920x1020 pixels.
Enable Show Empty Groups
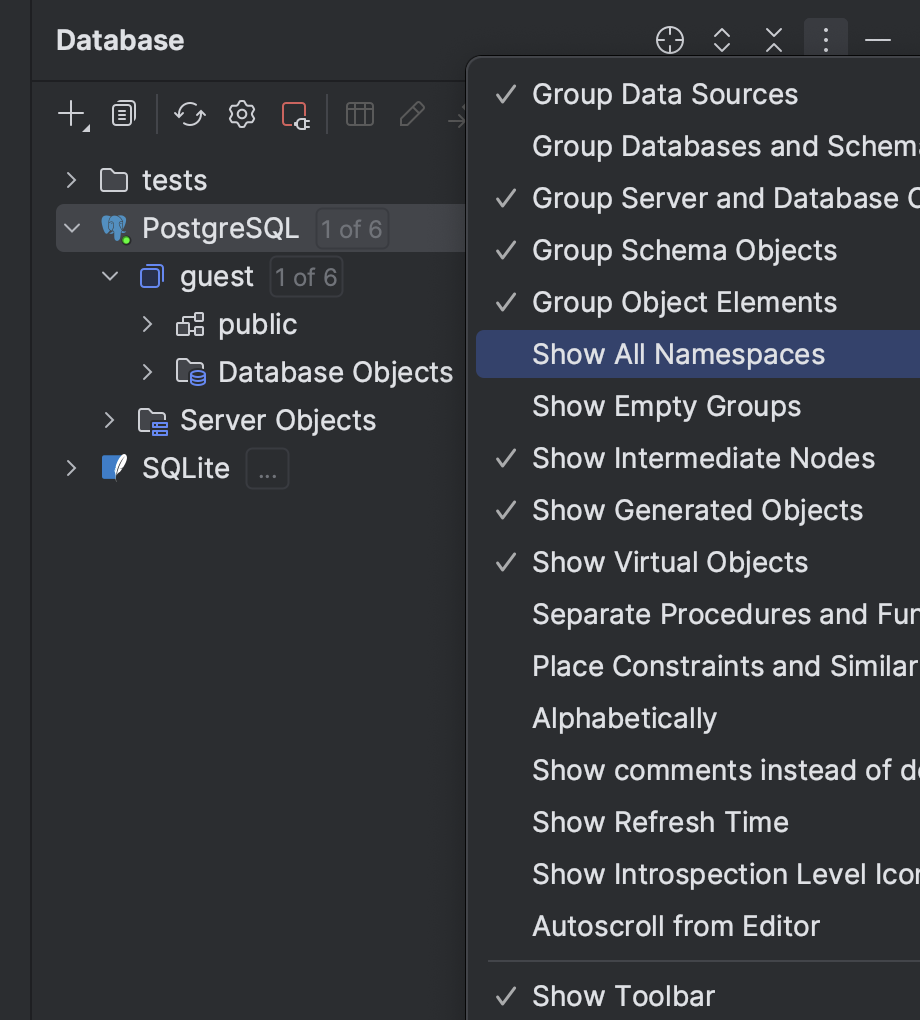click(x=666, y=406)
